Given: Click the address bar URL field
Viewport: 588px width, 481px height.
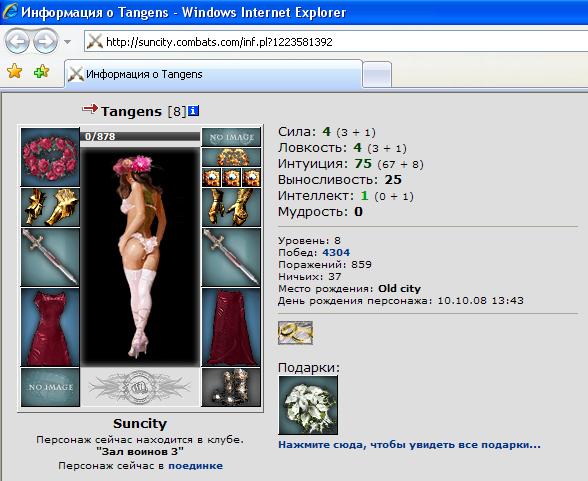Looking at the screenshot, I should 336,41.
